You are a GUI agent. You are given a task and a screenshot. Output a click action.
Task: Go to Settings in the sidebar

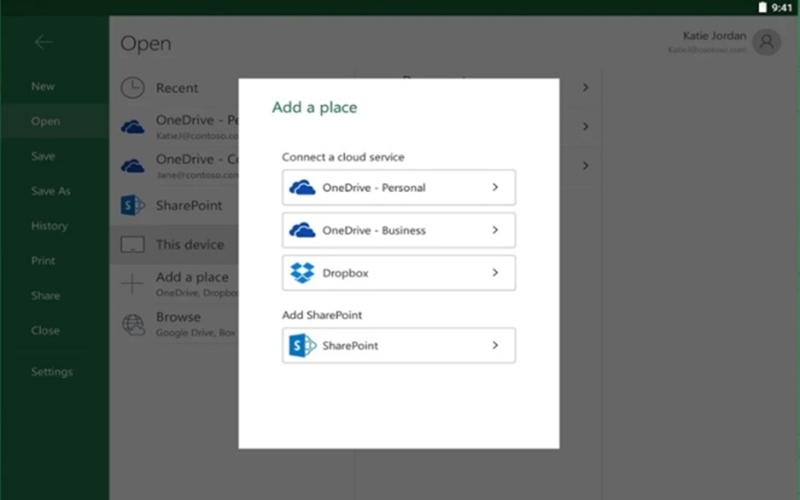(x=51, y=372)
